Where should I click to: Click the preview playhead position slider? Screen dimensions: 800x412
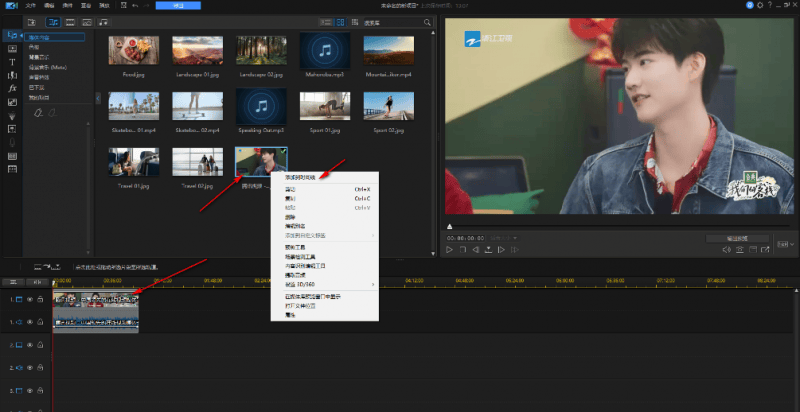449,227
